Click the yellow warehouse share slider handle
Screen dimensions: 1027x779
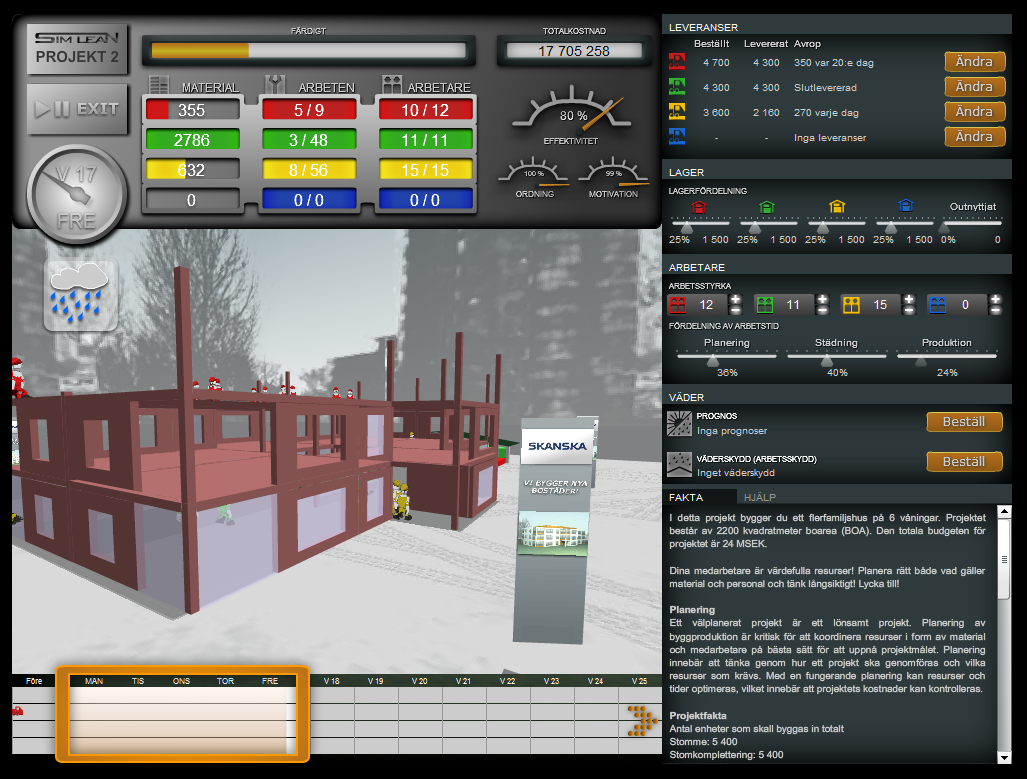[823, 228]
